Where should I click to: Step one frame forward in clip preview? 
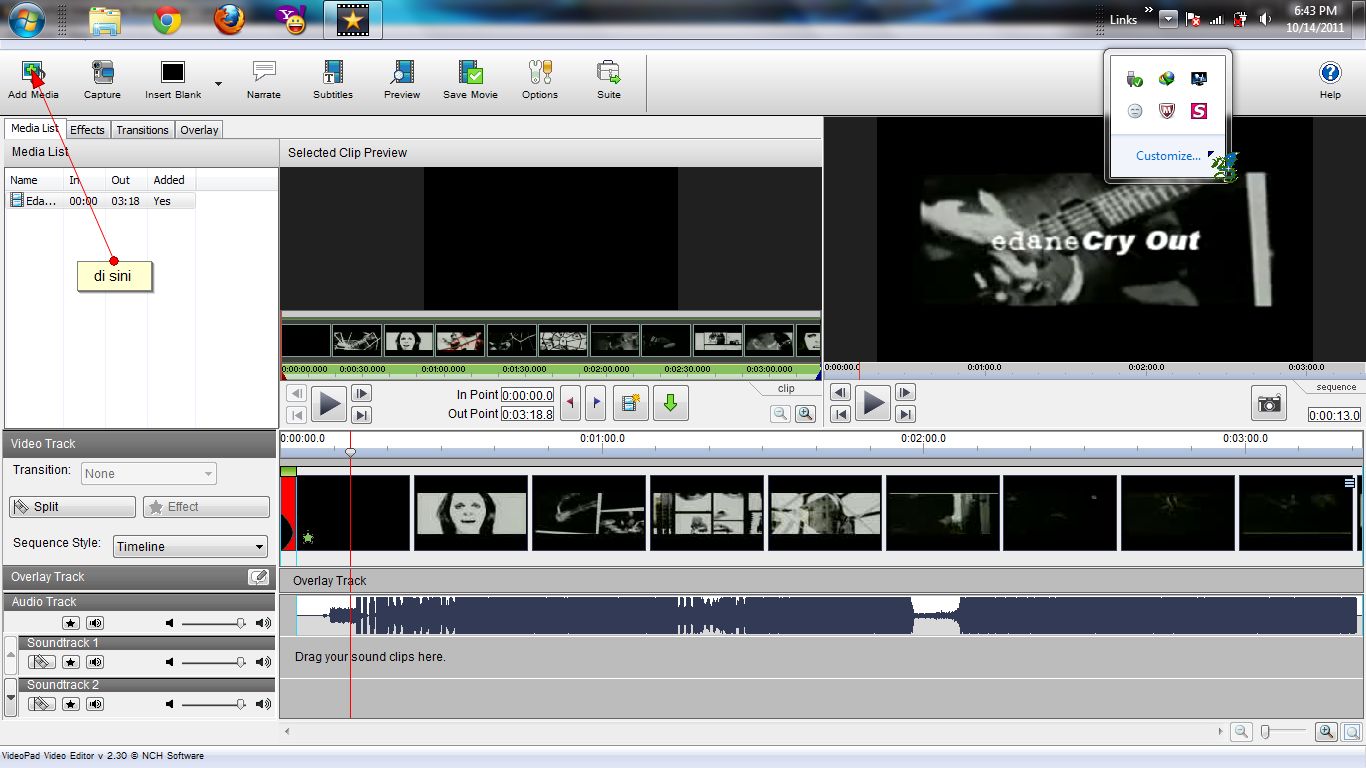pos(361,394)
